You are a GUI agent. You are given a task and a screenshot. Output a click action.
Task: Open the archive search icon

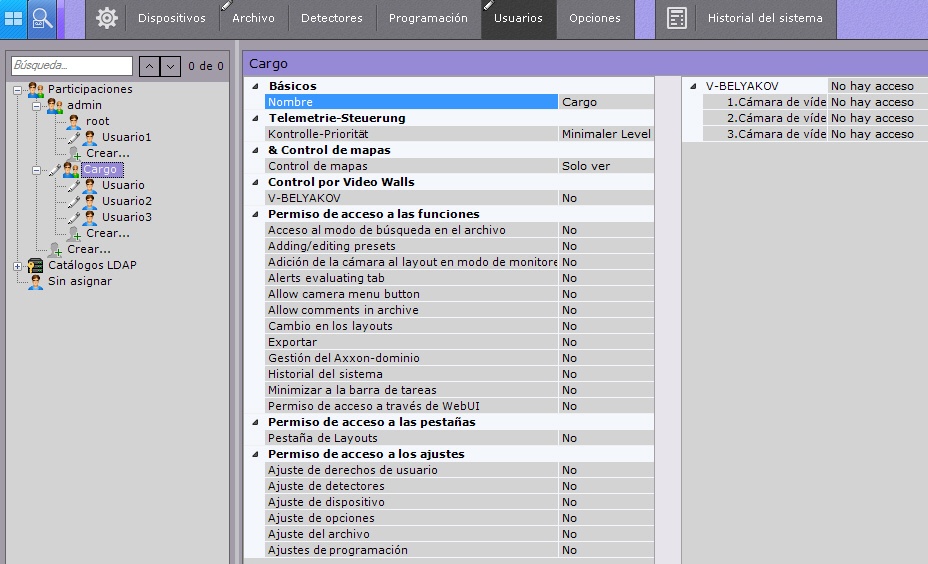pos(42,18)
